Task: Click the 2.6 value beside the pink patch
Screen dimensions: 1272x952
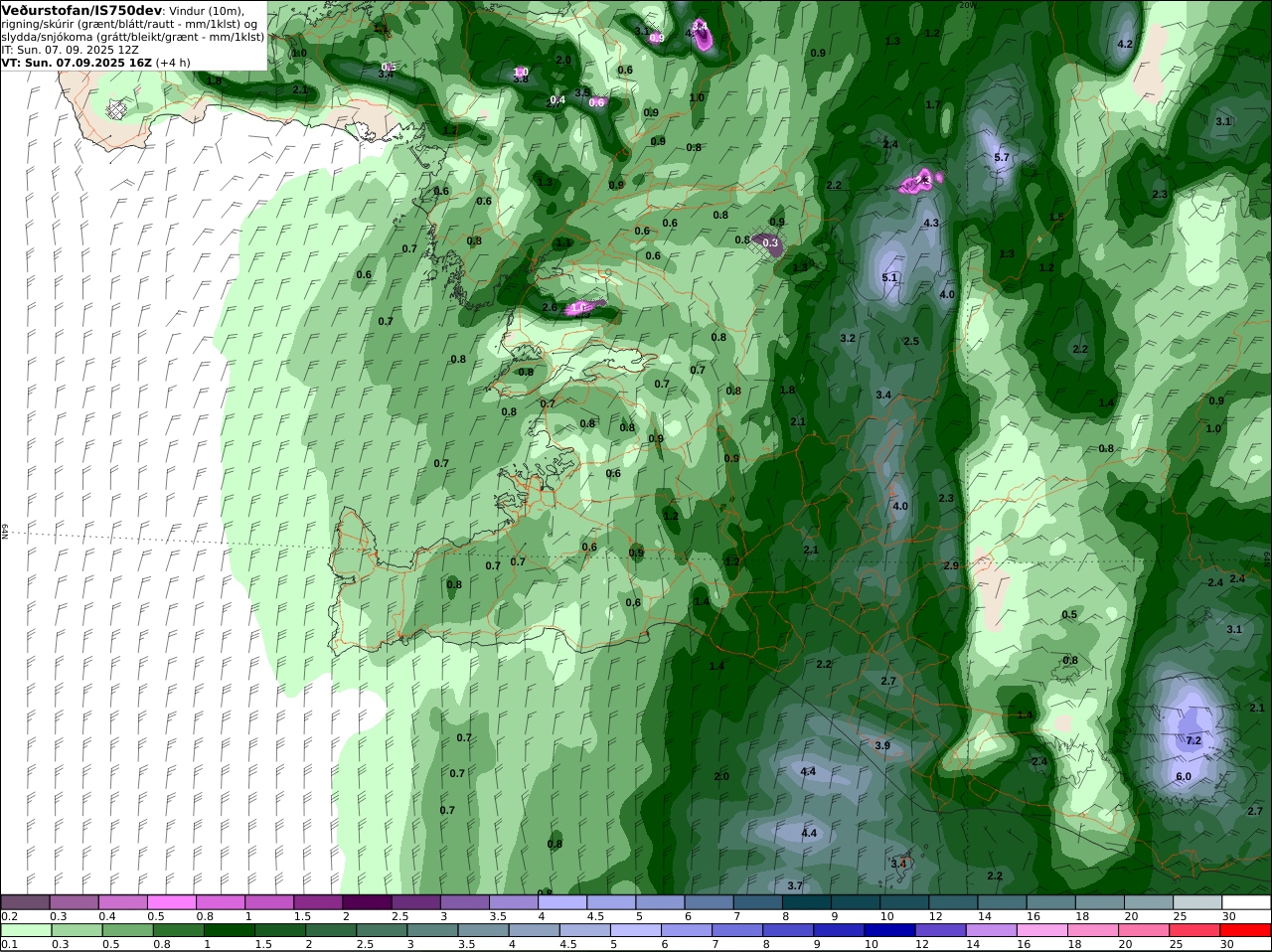Action: pyautogui.click(x=551, y=308)
